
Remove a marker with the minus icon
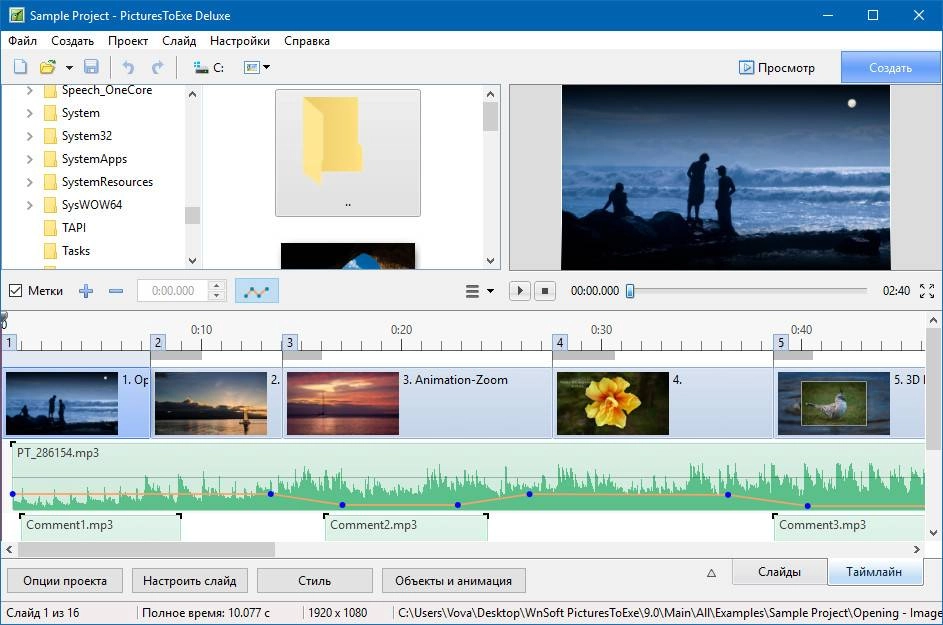tap(116, 291)
